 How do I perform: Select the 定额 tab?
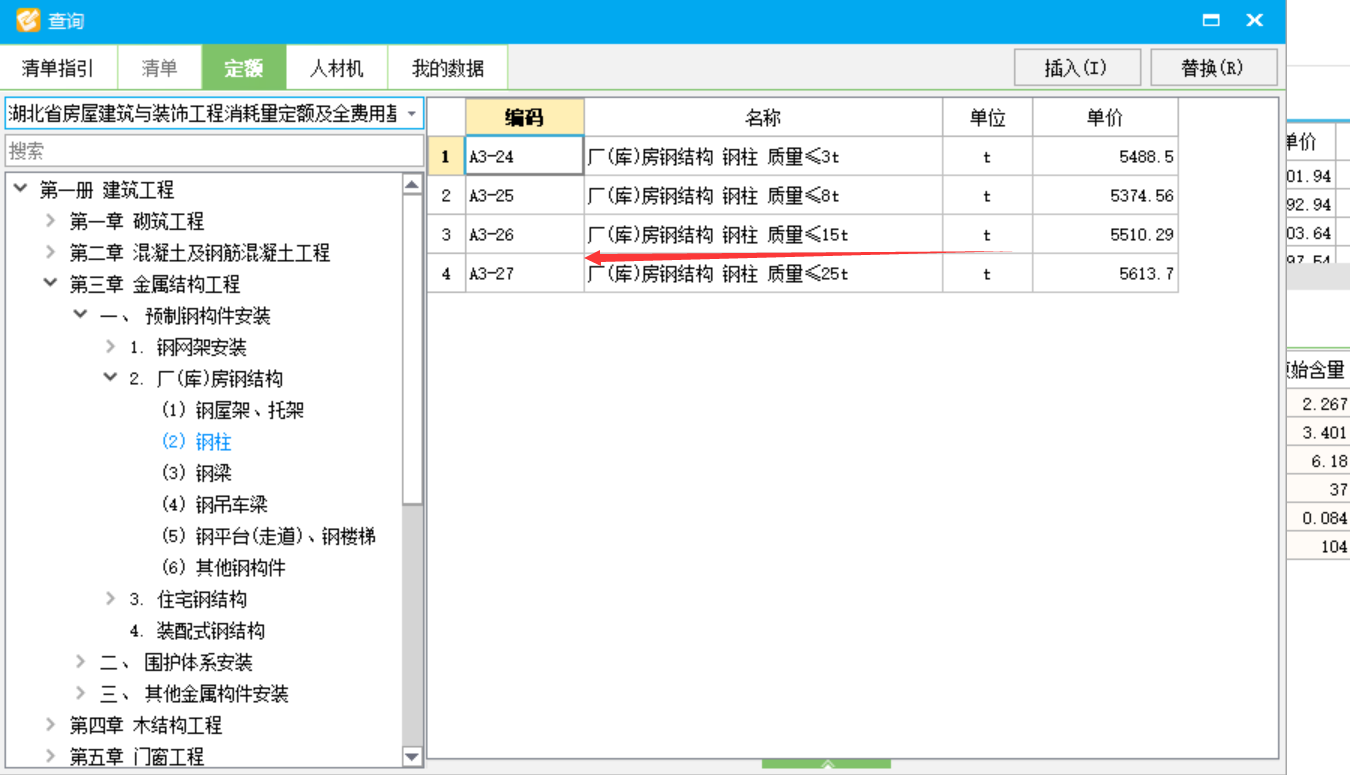pyautogui.click(x=243, y=68)
